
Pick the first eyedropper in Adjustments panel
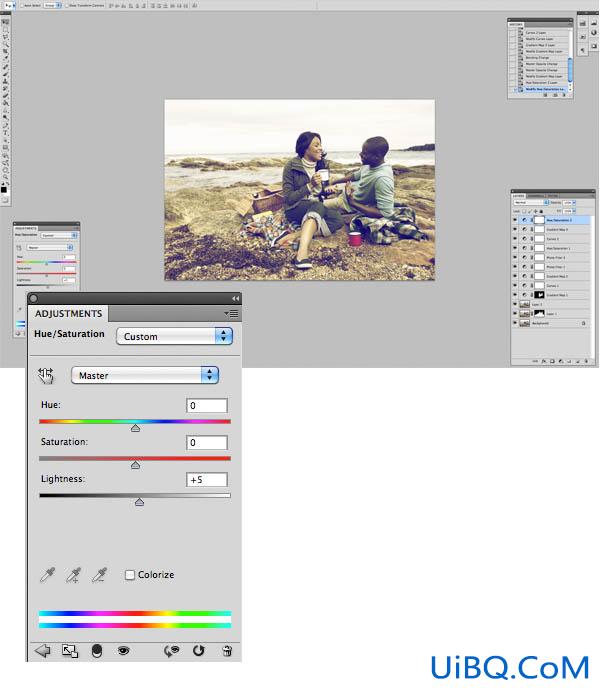click(x=47, y=575)
